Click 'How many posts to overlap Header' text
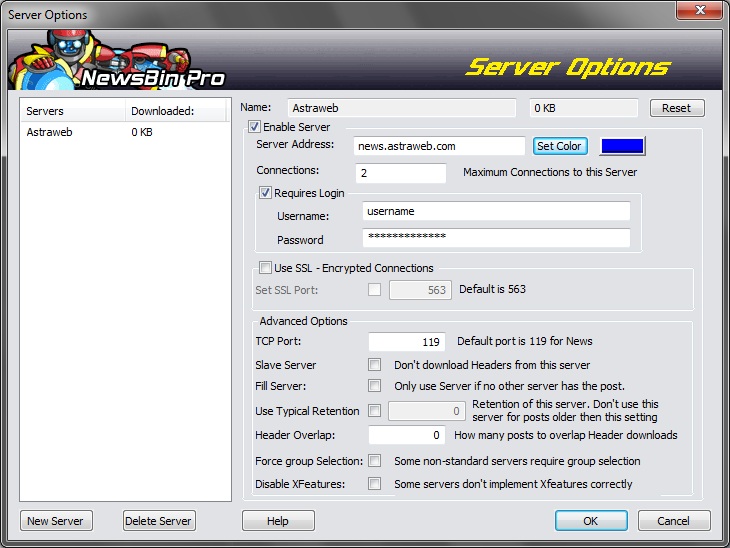 (x=566, y=435)
